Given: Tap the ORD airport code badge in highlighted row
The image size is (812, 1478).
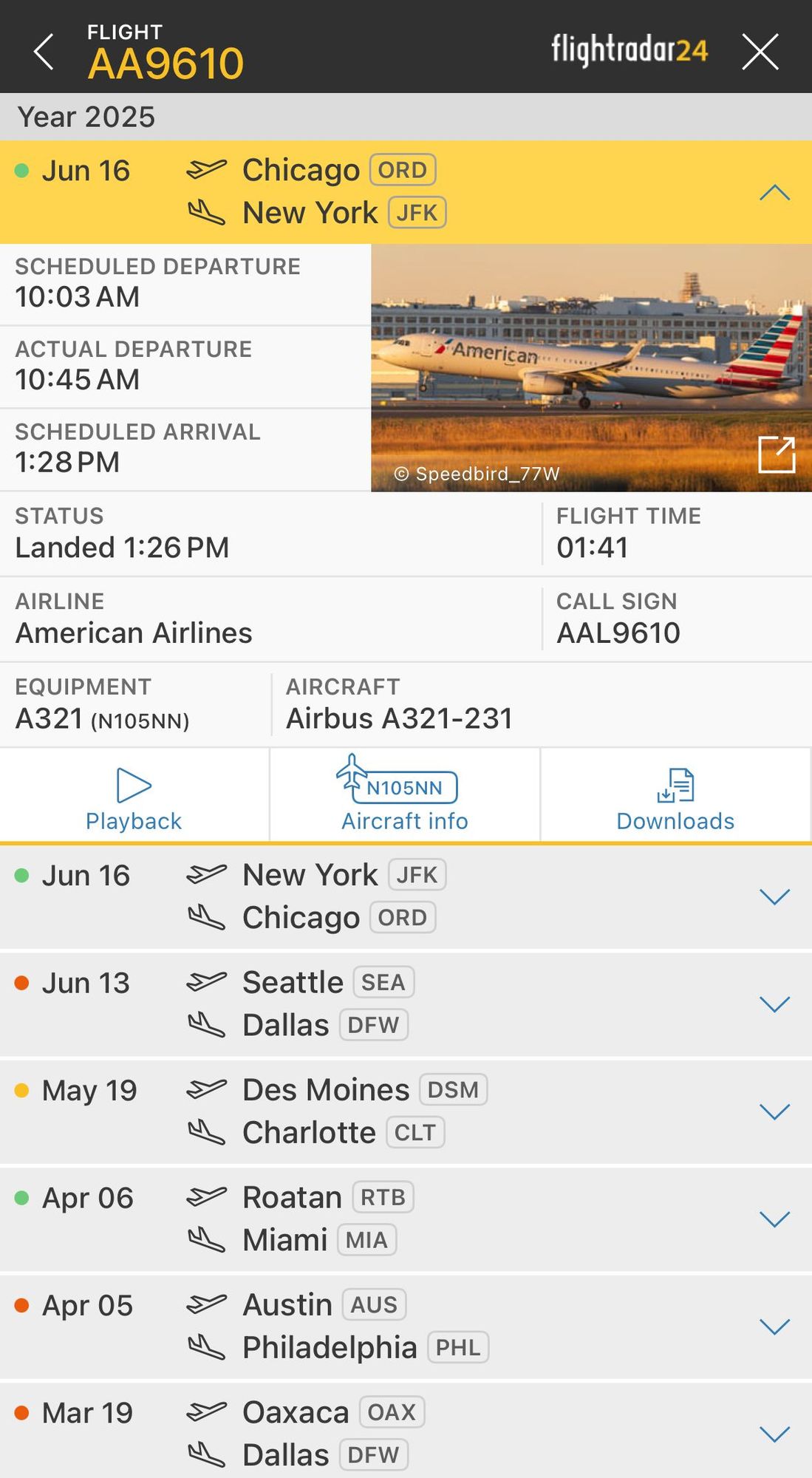Looking at the screenshot, I should 403,170.
